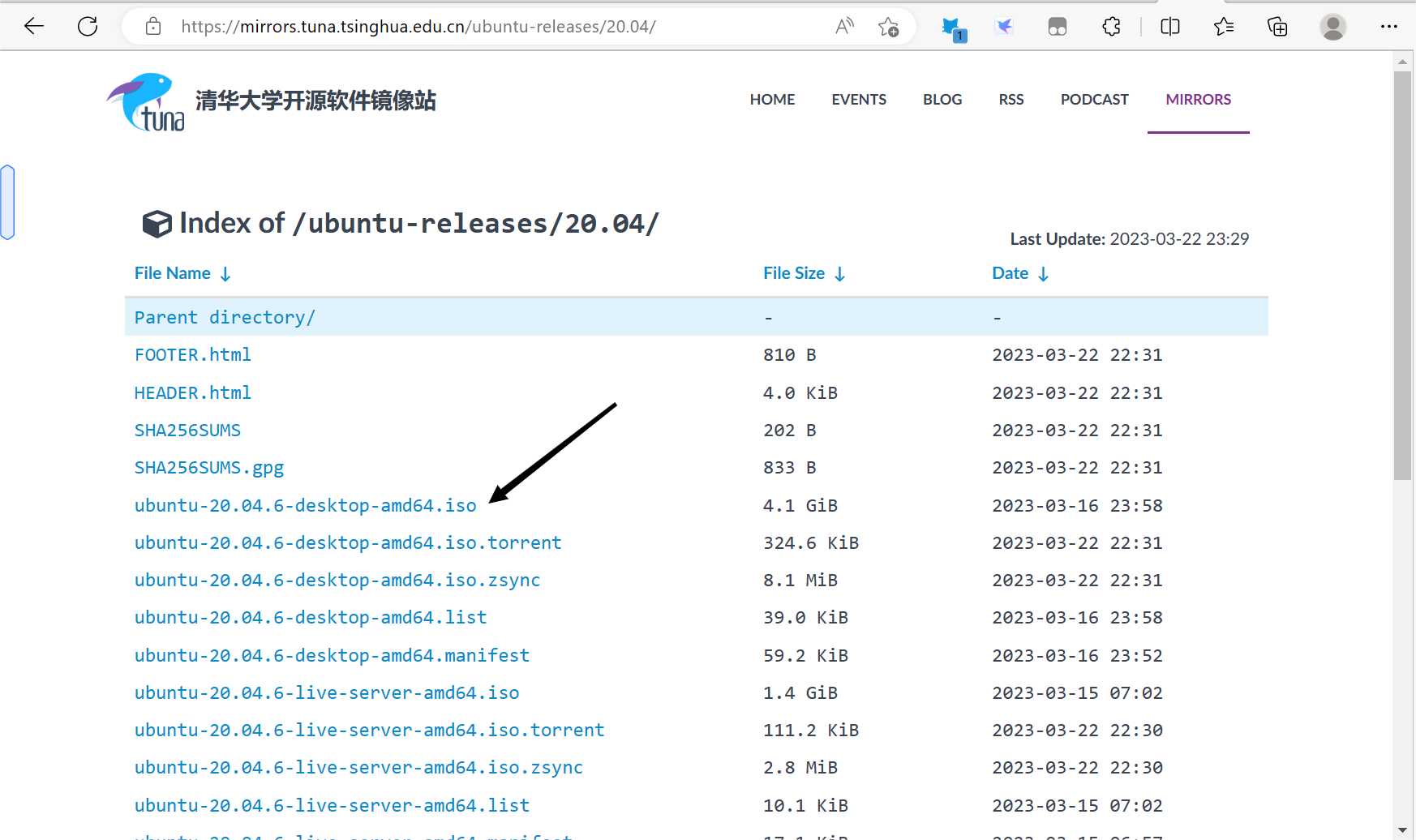
Task: Toggle split screen view
Action: pyautogui.click(x=1170, y=27)
